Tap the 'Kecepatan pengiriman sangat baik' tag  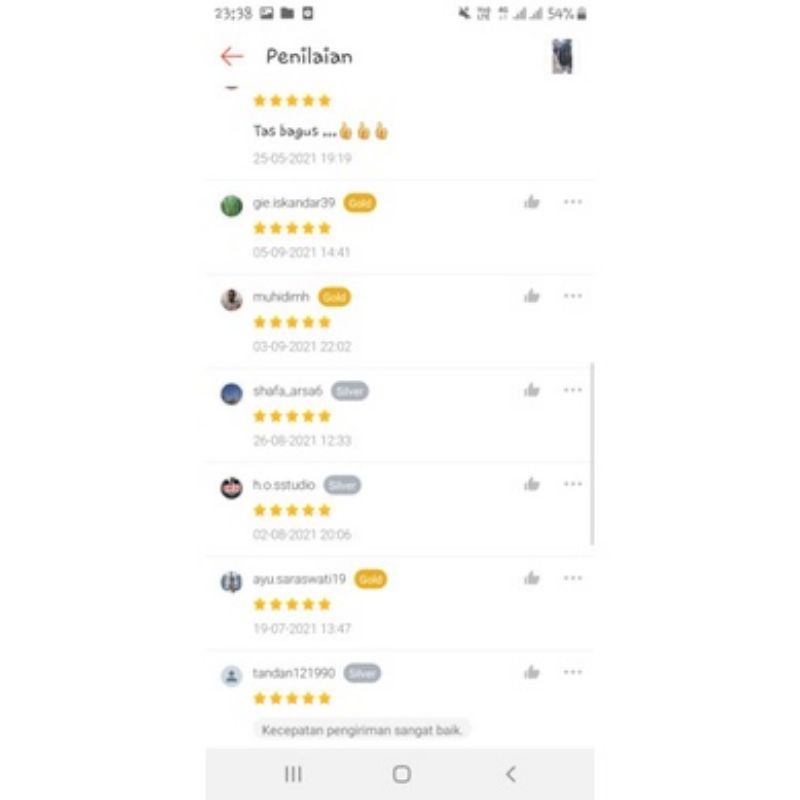362,730
